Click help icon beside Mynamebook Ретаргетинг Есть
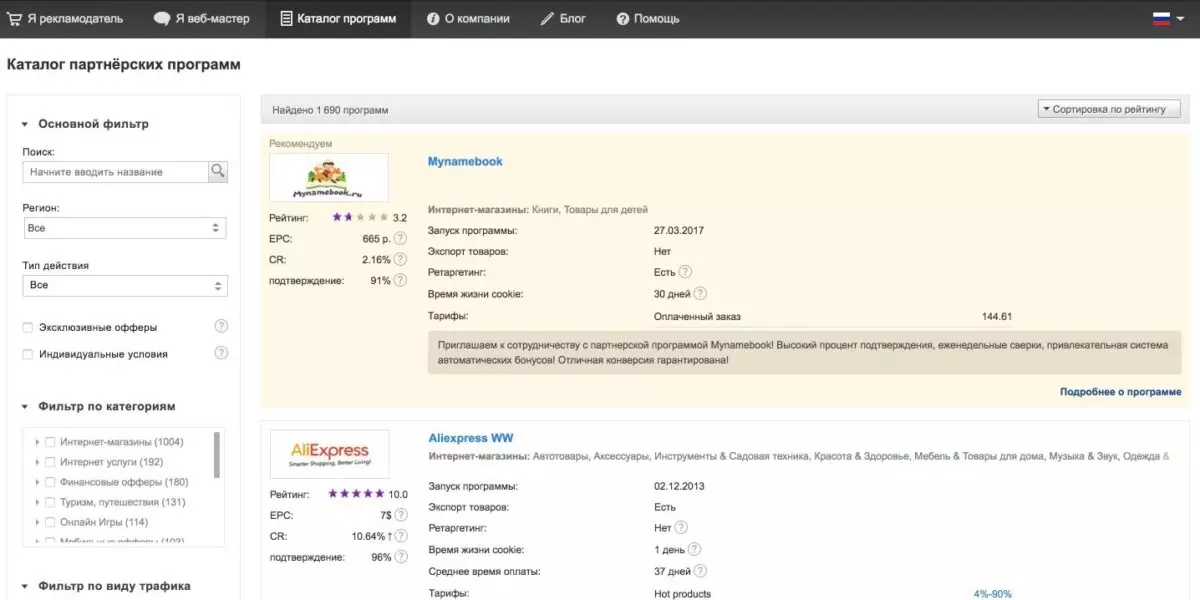The image size is (1200, 600). pyautogui.click(x=685, y=272)
